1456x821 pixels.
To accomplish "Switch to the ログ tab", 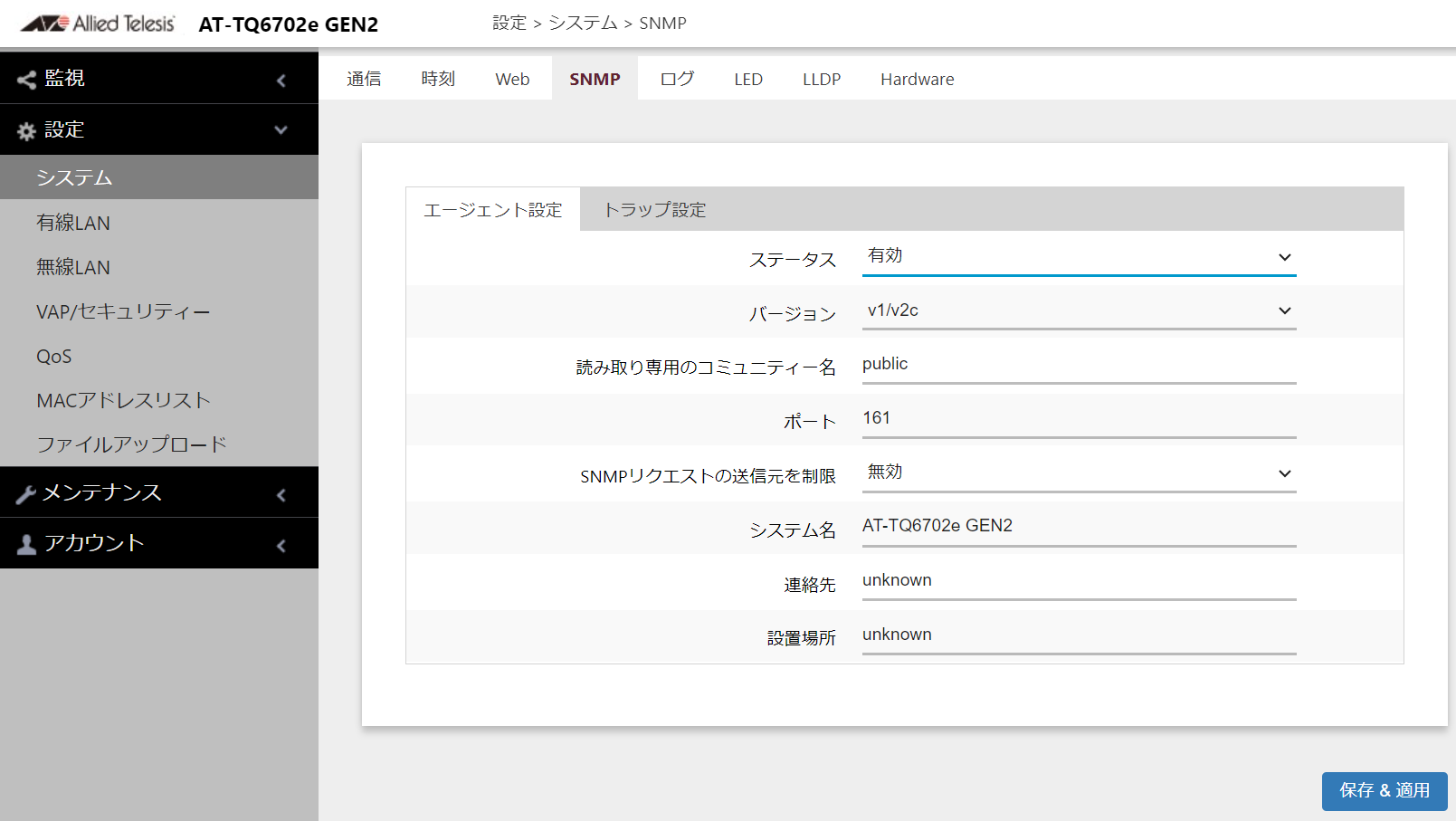I will tap(677, 79).
